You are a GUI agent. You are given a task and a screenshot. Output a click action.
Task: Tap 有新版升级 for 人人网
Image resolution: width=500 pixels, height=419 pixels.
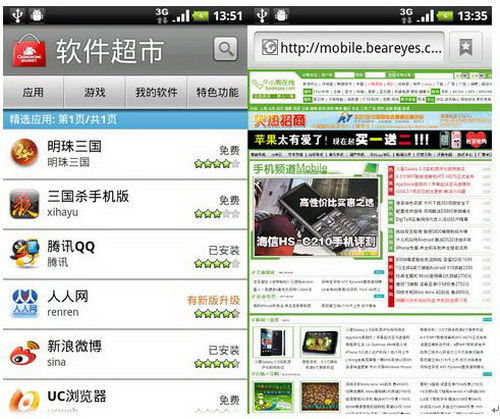click(x=213, y=300)
